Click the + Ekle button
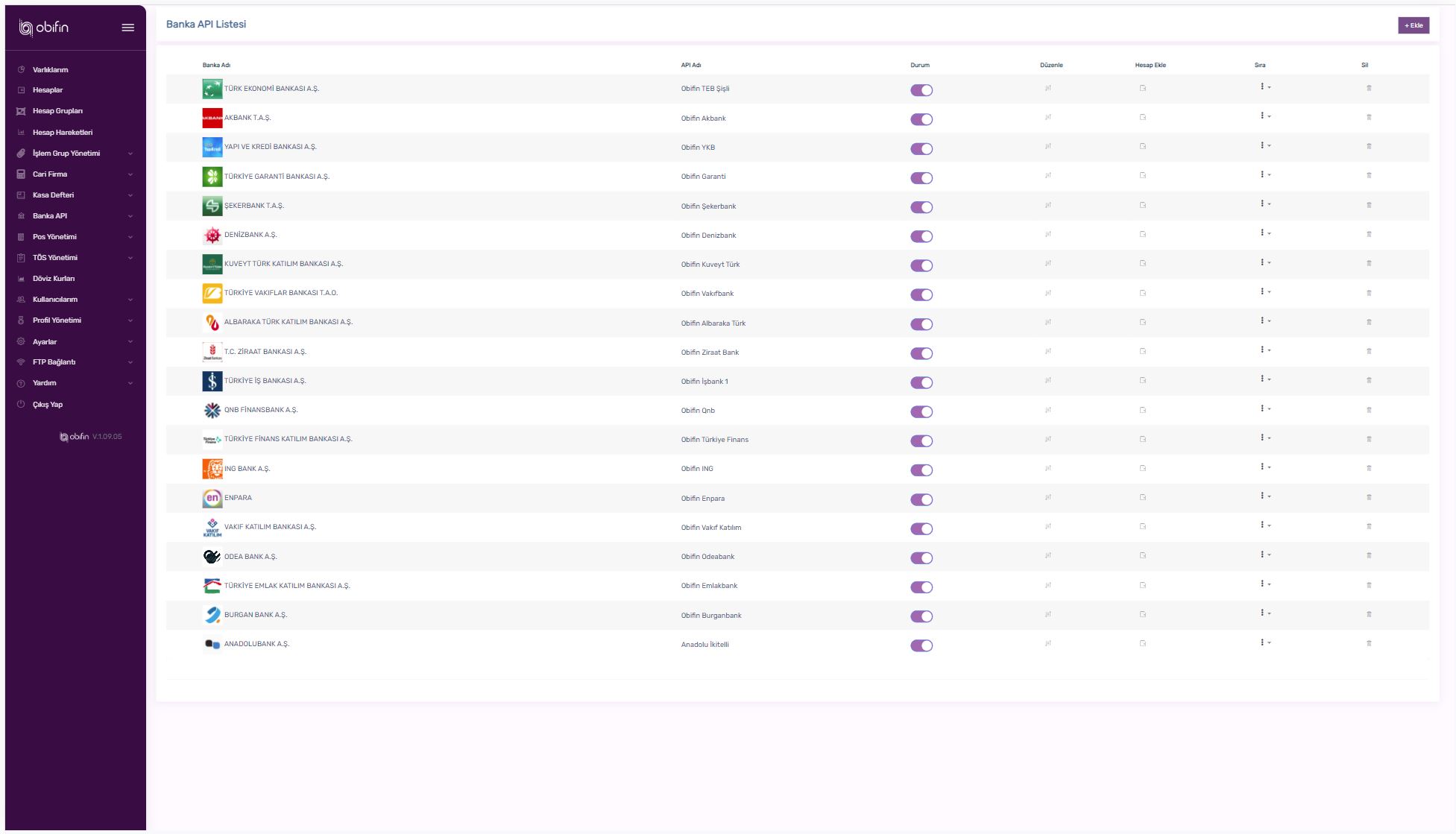 (1413, 25)
